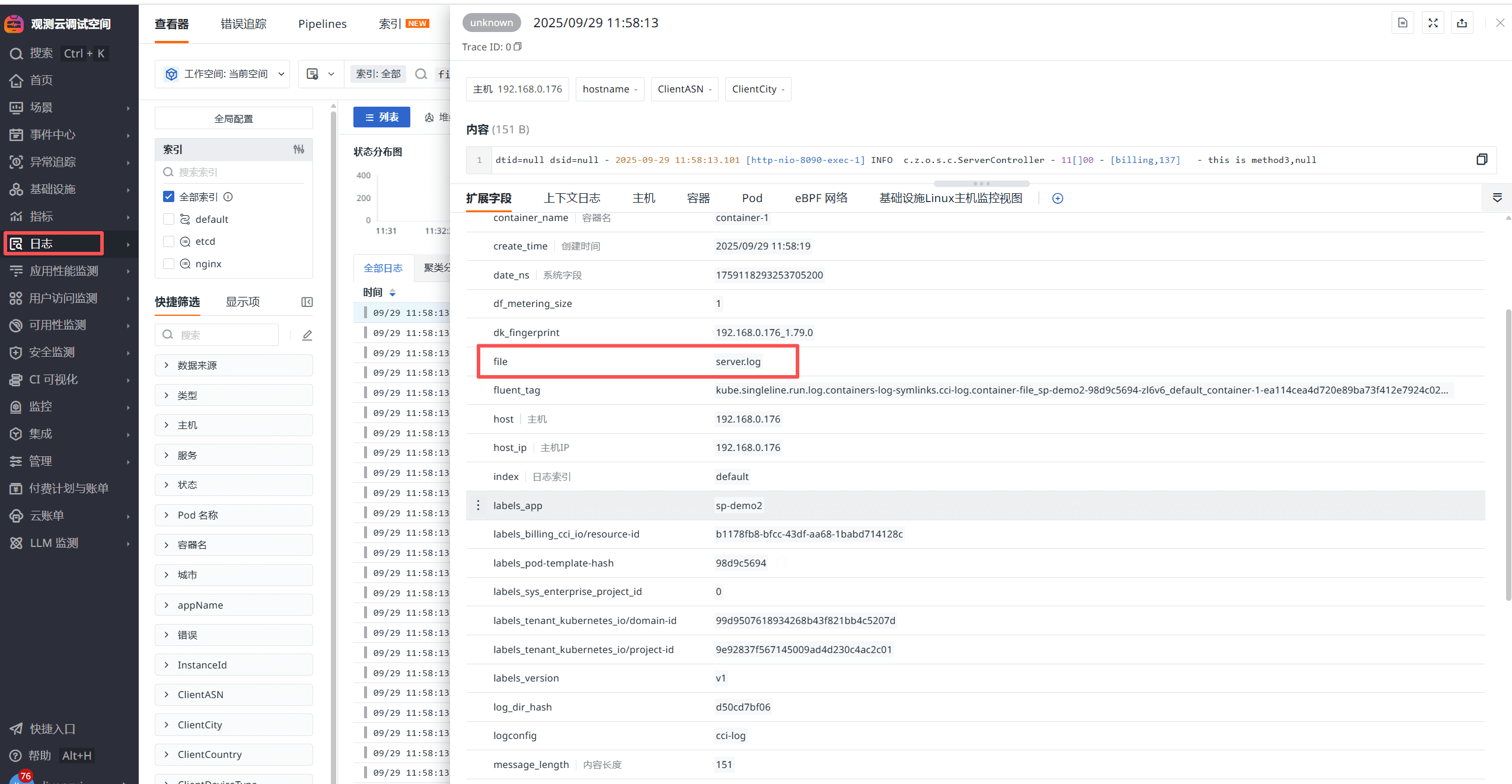This screenshot has width=1512, height=784.
Task: Open the Pipelines tab
Action: 322,24
